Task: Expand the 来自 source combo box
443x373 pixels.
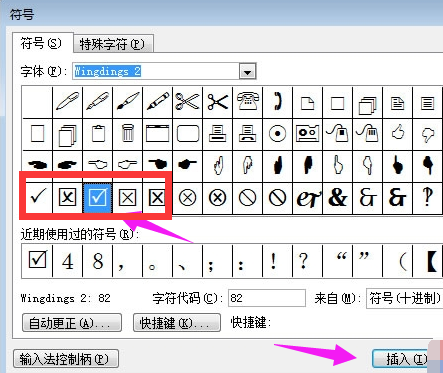Action: coord(404,298)
